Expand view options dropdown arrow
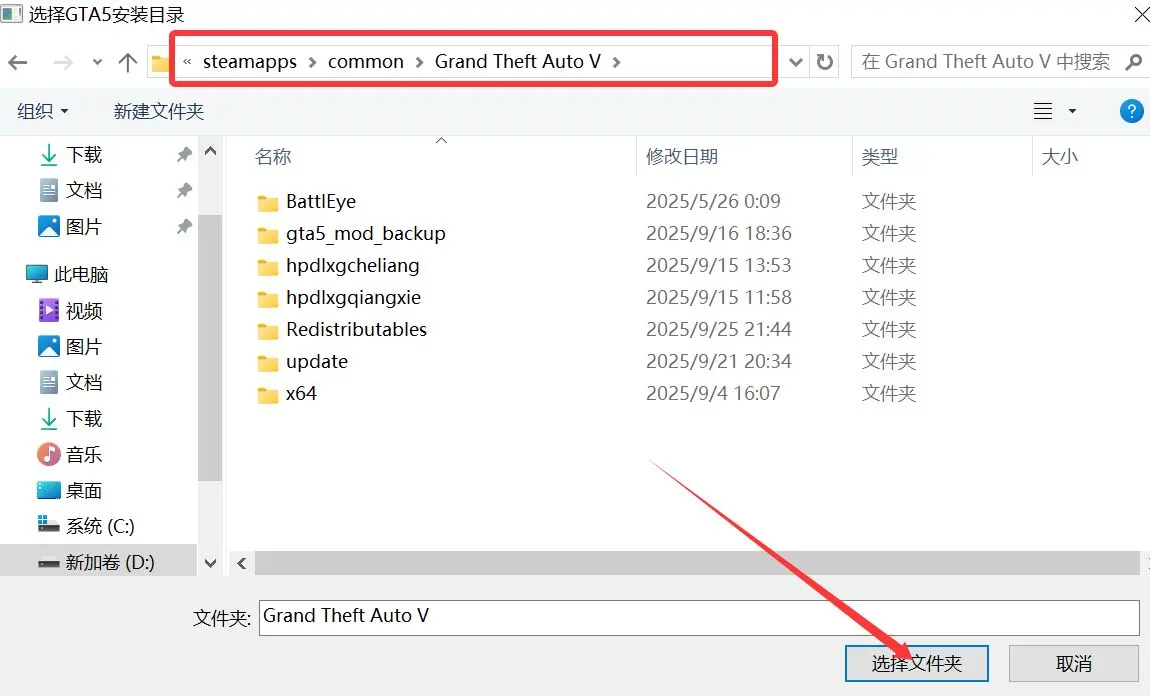Screen dimensions: 1150x696 1073,111
